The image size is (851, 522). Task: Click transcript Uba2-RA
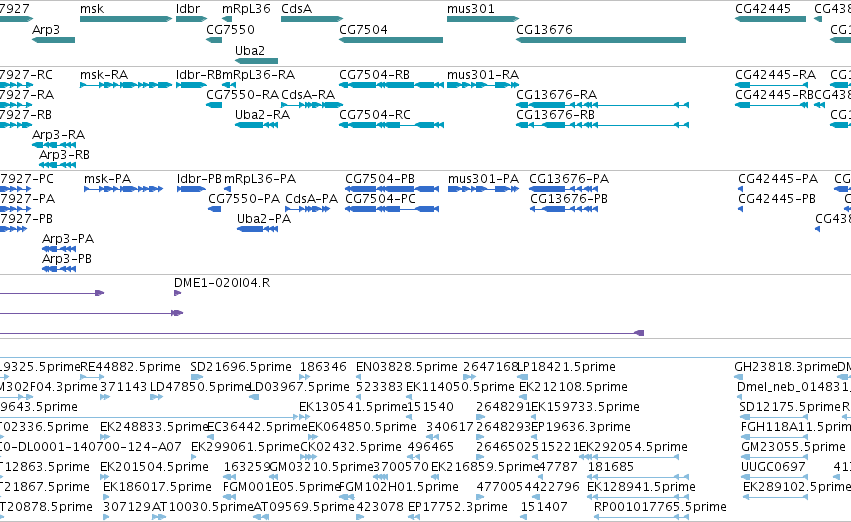(x=256, y=125)
